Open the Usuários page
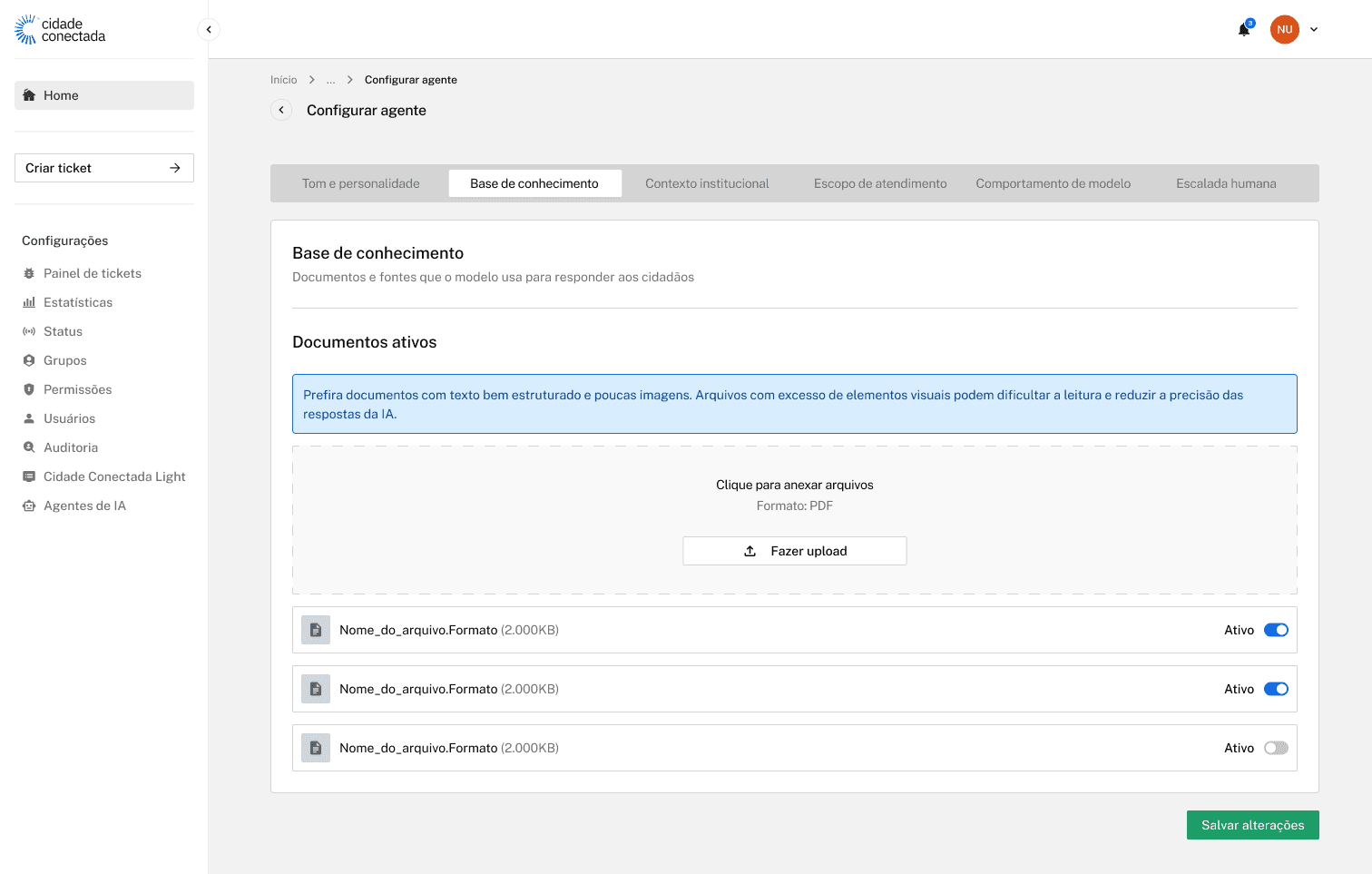This screenshot has height=874, width=1372. [59, 418]
